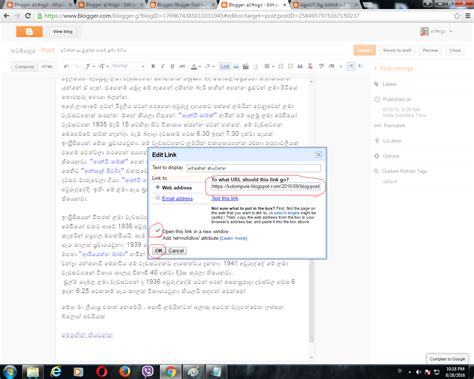Click into the 'Text to display' field
Screen dimensions: 474x379
[254, 168]
